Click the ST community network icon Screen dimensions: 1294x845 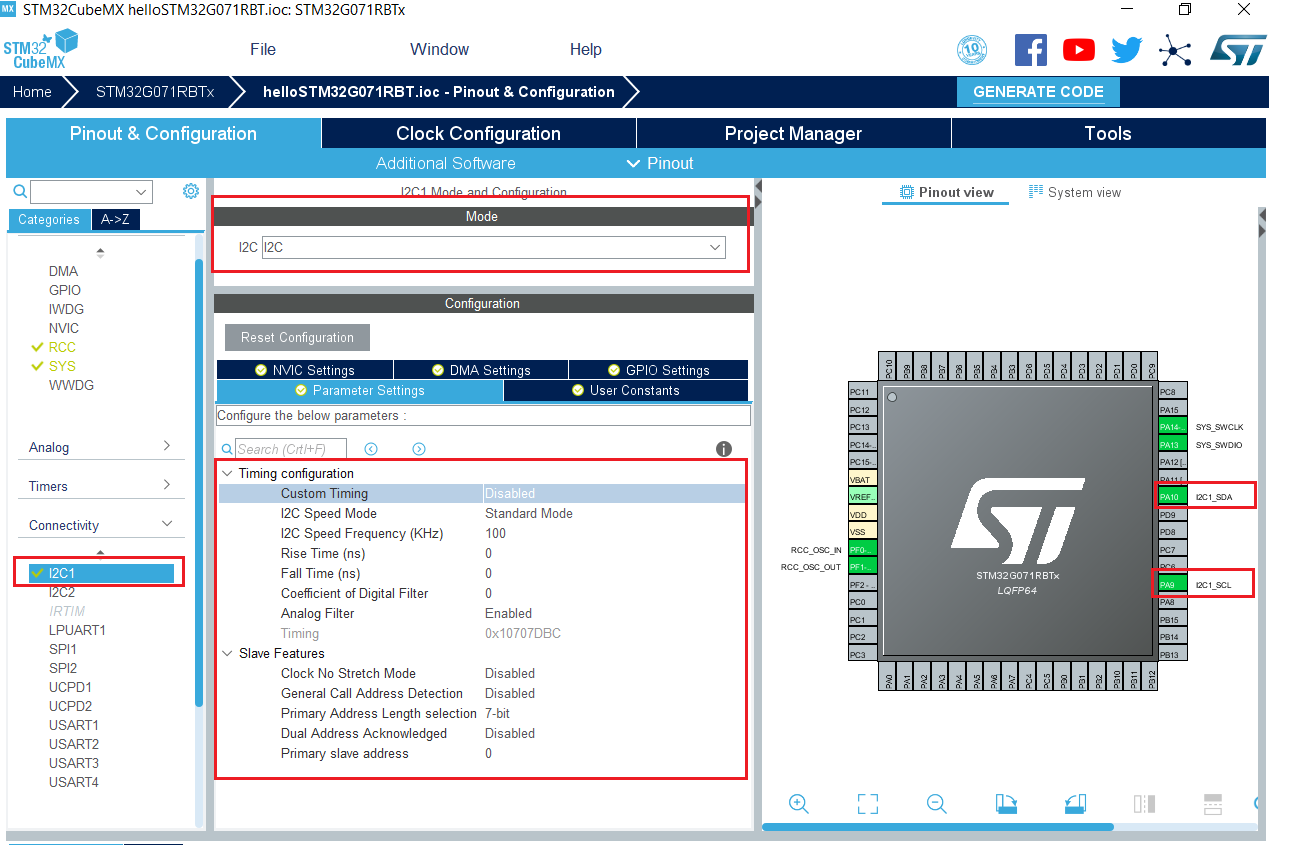1175,50
